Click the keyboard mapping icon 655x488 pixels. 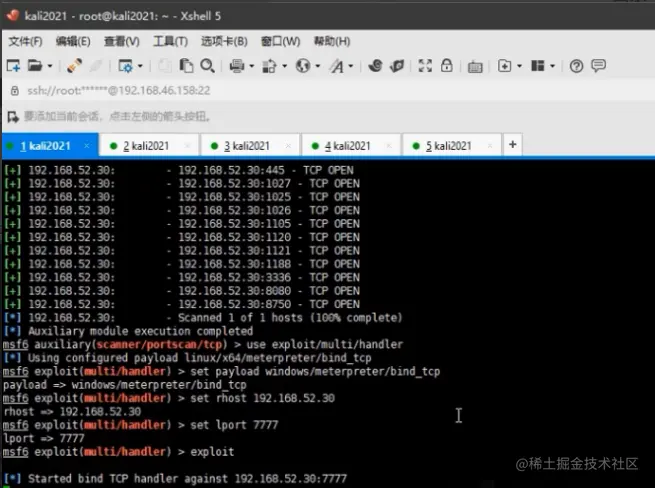(x=475, y=66)
